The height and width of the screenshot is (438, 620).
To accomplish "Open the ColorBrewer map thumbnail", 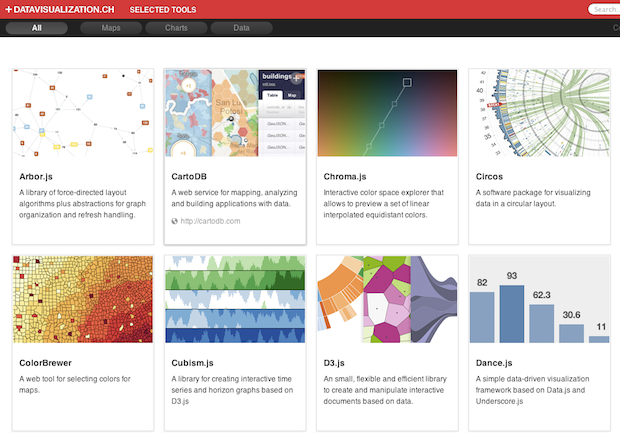I will tap(83, 299).
